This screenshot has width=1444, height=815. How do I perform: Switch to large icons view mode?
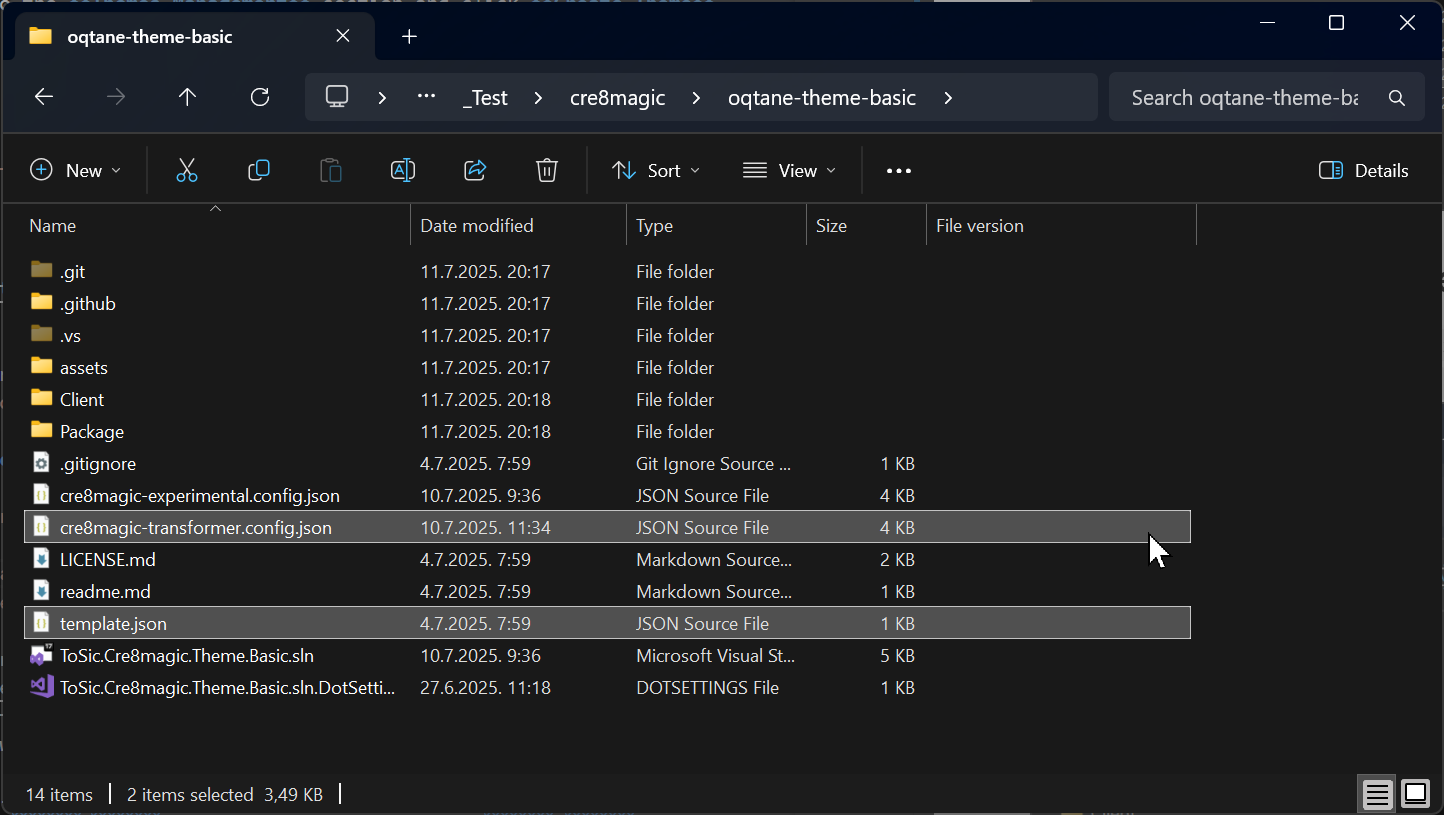1415,793
